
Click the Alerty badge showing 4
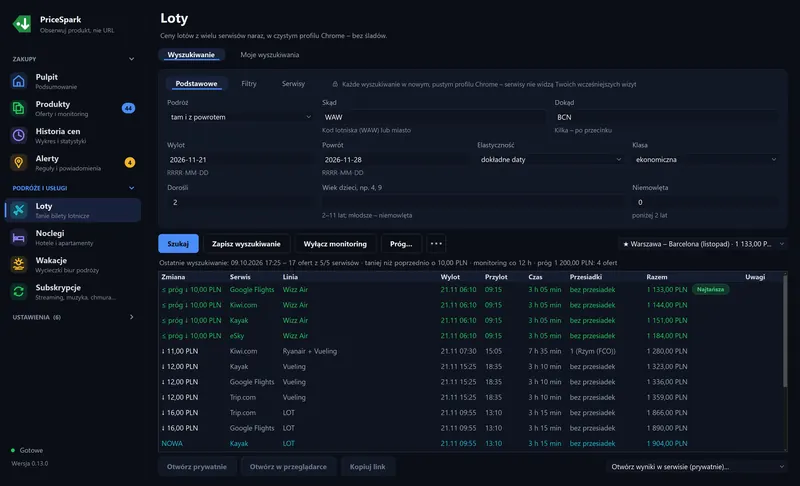pos(130,163)
